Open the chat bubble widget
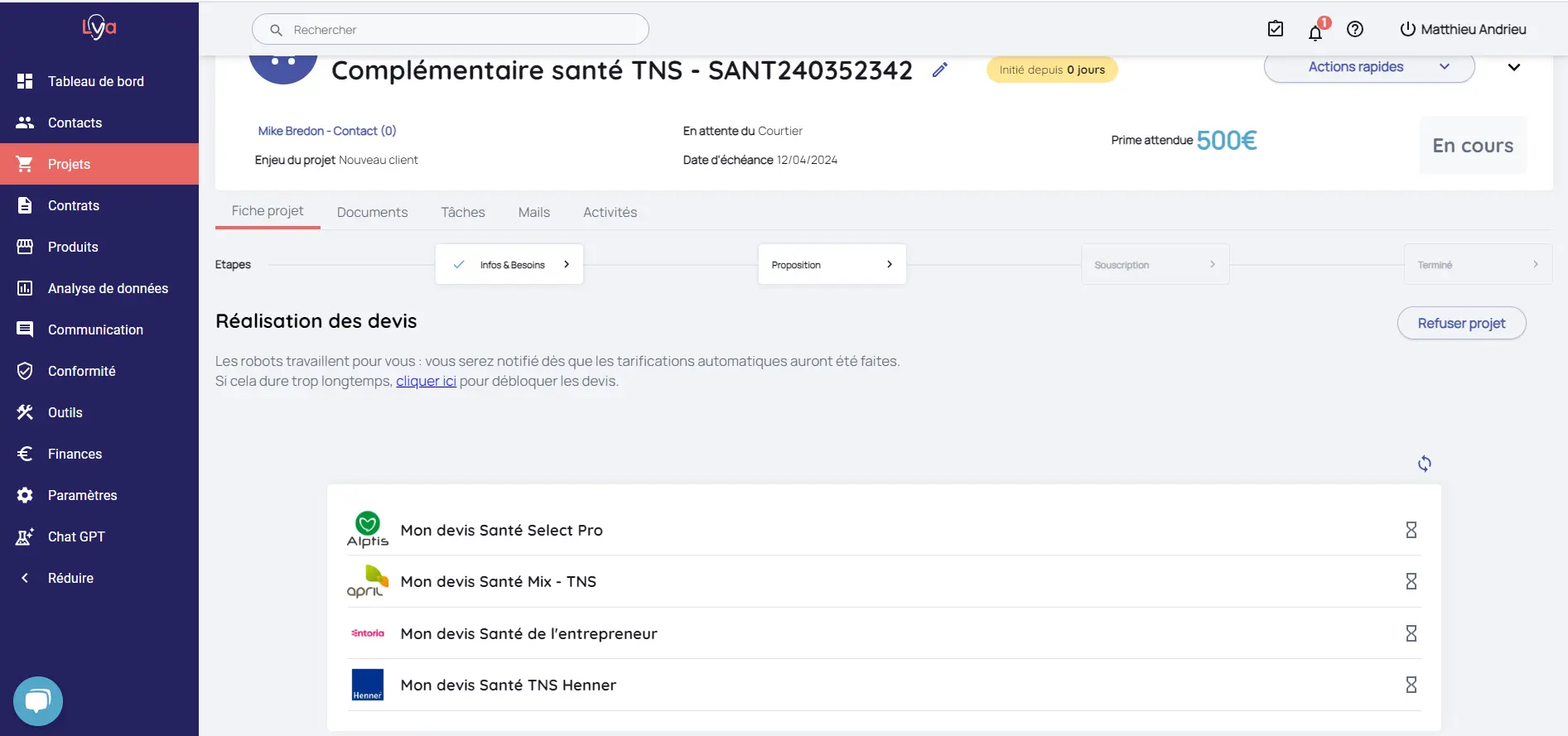Screen dimensions: 1568x736 [x=38, y=701]
